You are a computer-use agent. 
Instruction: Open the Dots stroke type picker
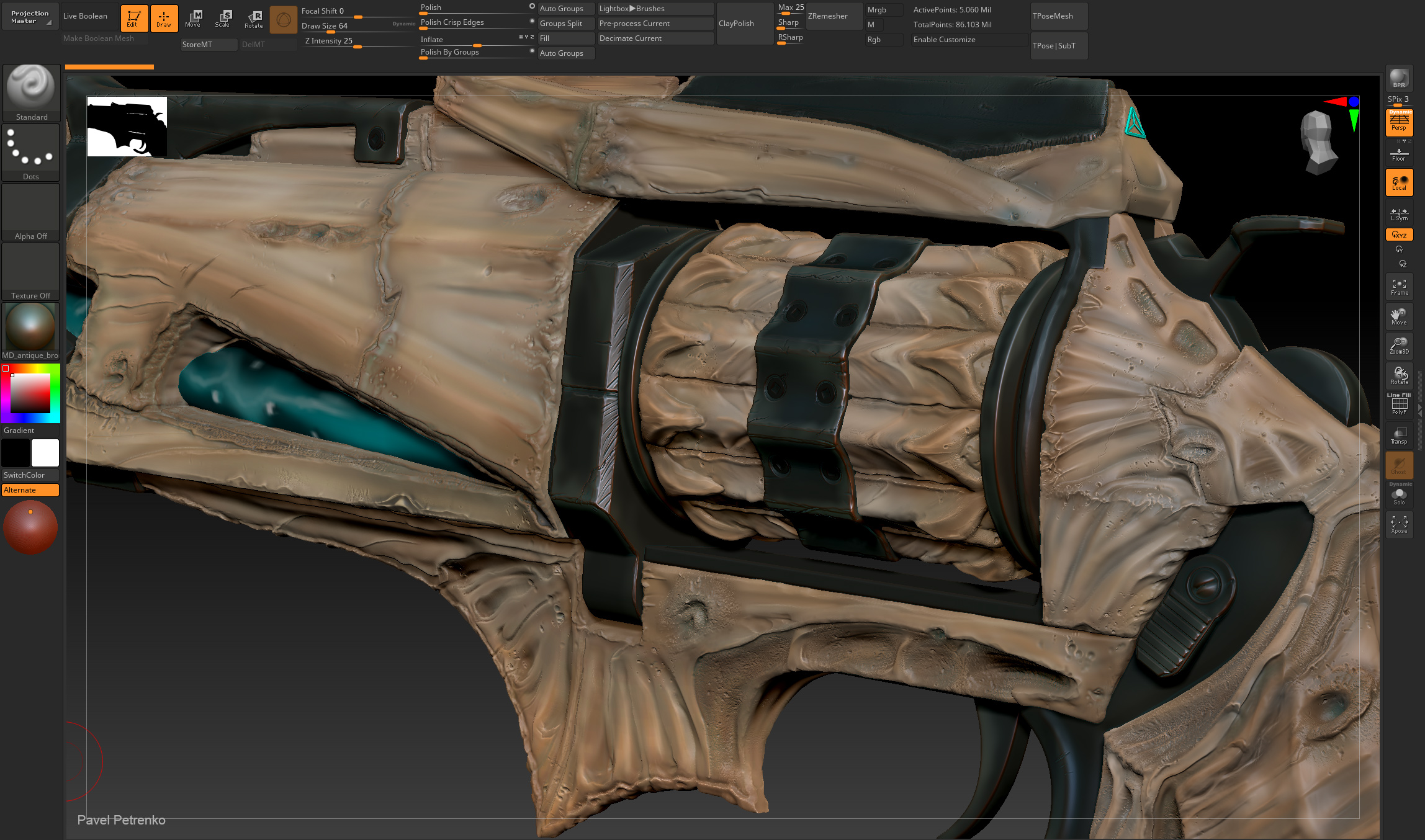click(x=31, y=151)
